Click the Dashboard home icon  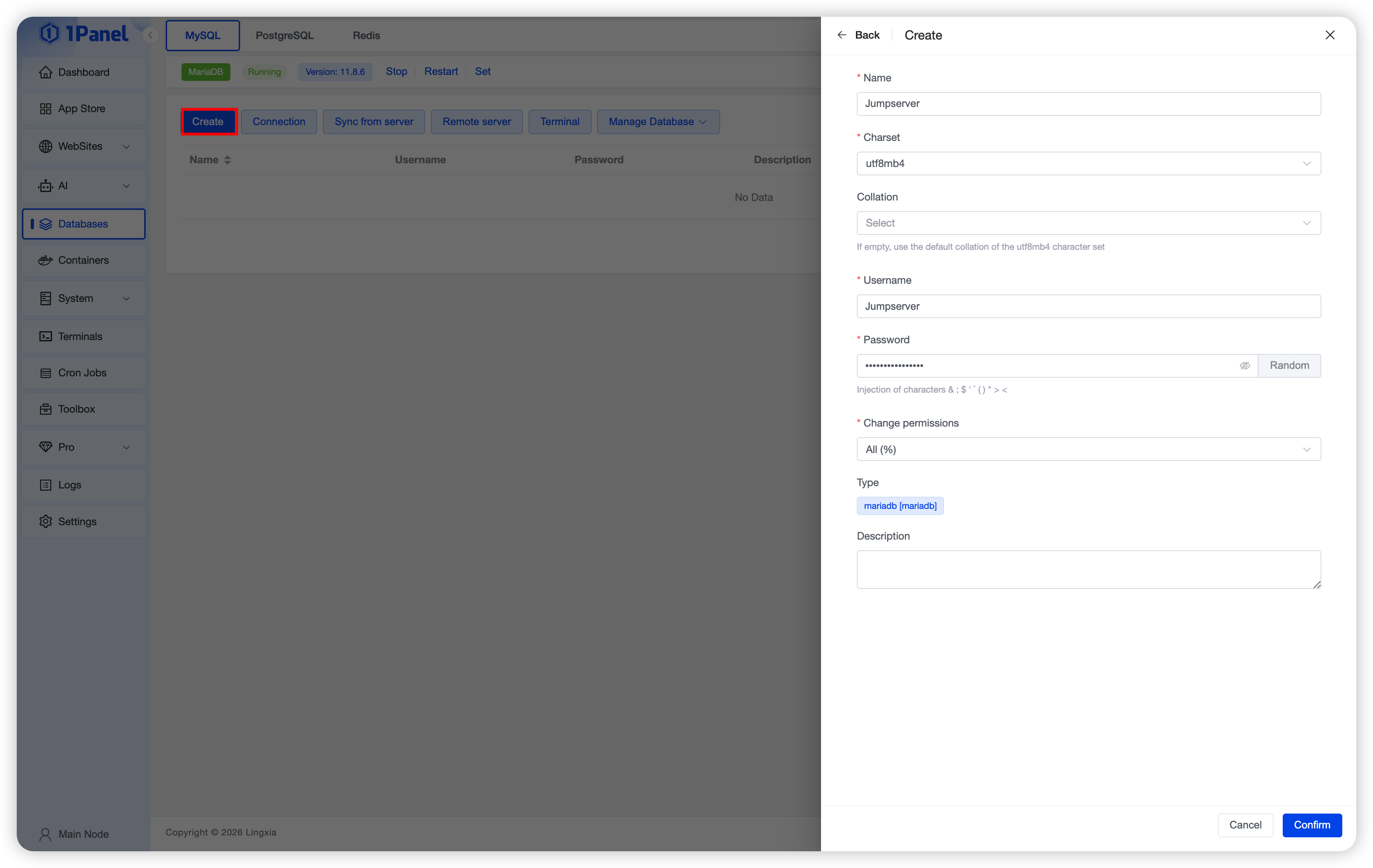(46, 73)
